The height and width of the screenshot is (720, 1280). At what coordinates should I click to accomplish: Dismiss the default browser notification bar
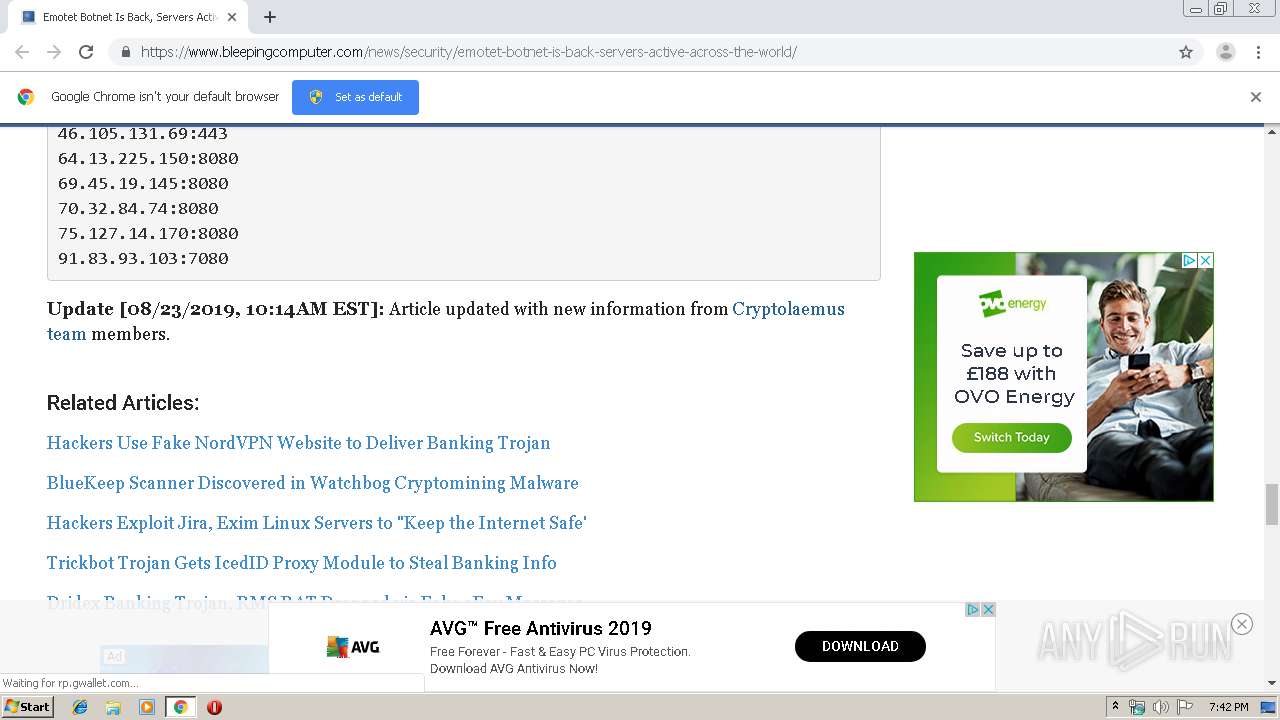(x=1256, y=97)
